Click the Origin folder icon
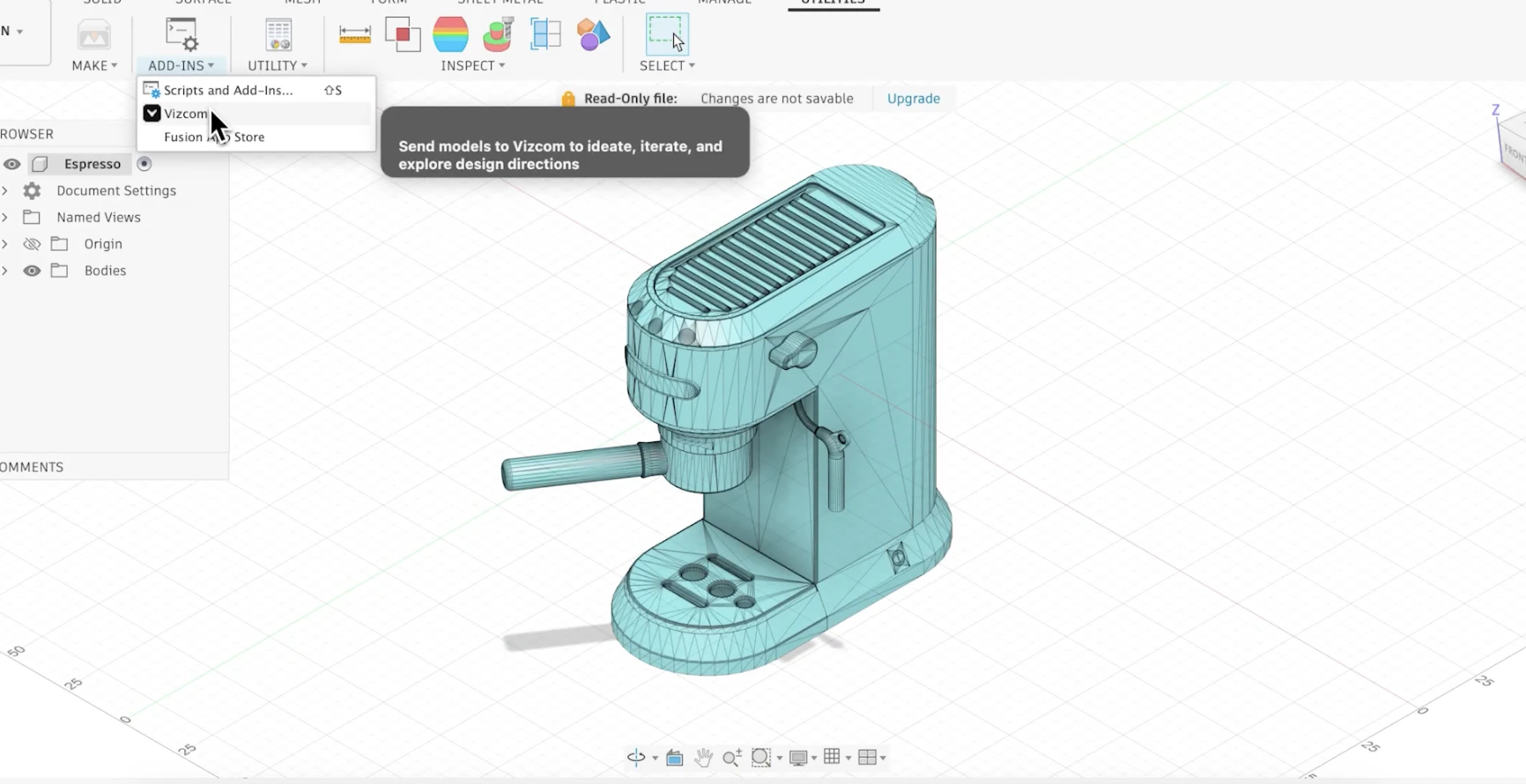1526x784 pixels. pyautogui.click(x=60, y=244)
